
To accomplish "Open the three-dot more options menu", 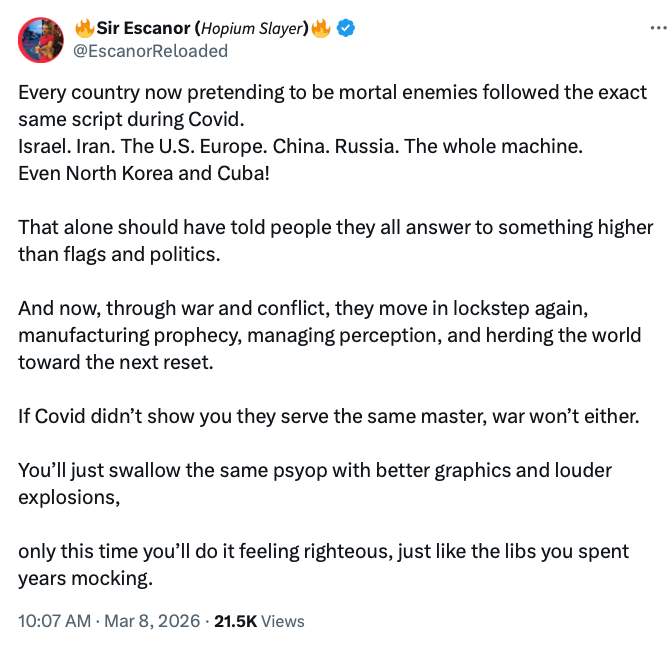I will 631,28.
